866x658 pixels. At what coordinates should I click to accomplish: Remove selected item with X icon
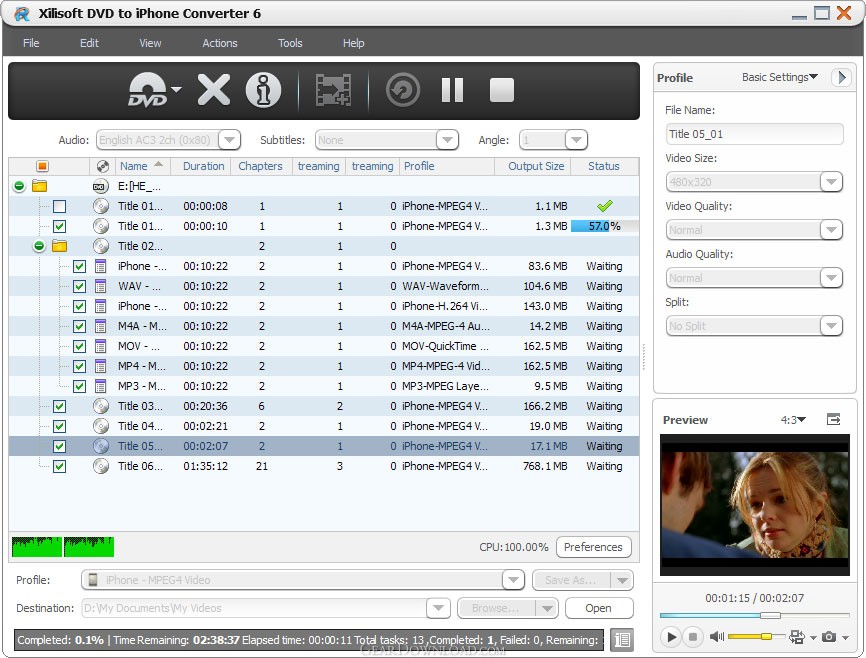click(214, 90)
